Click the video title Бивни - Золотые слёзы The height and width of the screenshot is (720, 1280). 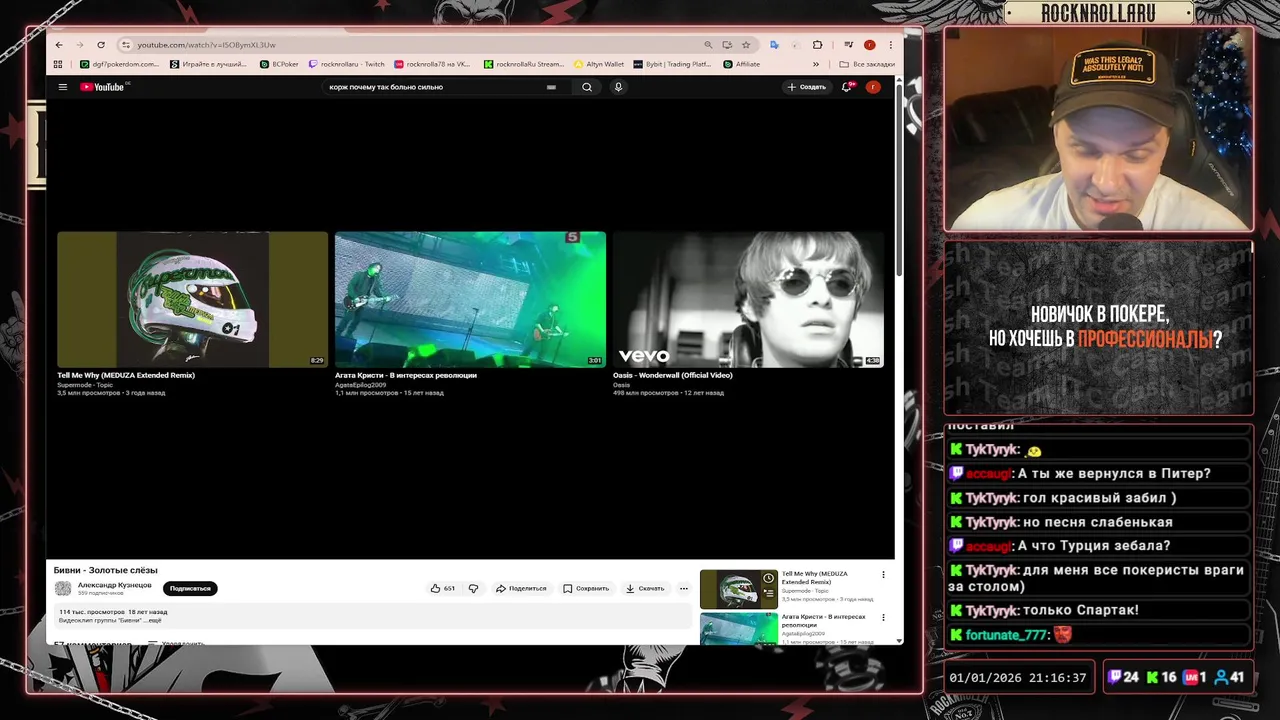click(106, 570)
